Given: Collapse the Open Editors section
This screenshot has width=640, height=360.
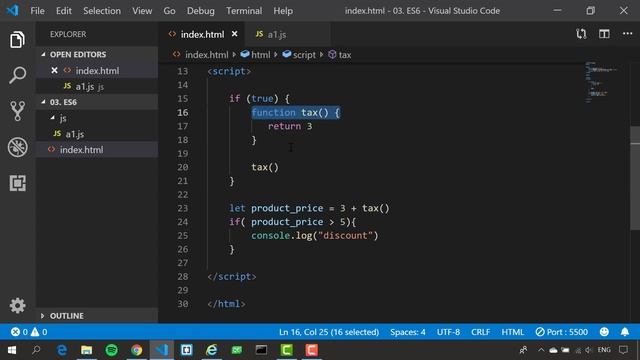Looking at the screenshot, I should coord(97,54).
